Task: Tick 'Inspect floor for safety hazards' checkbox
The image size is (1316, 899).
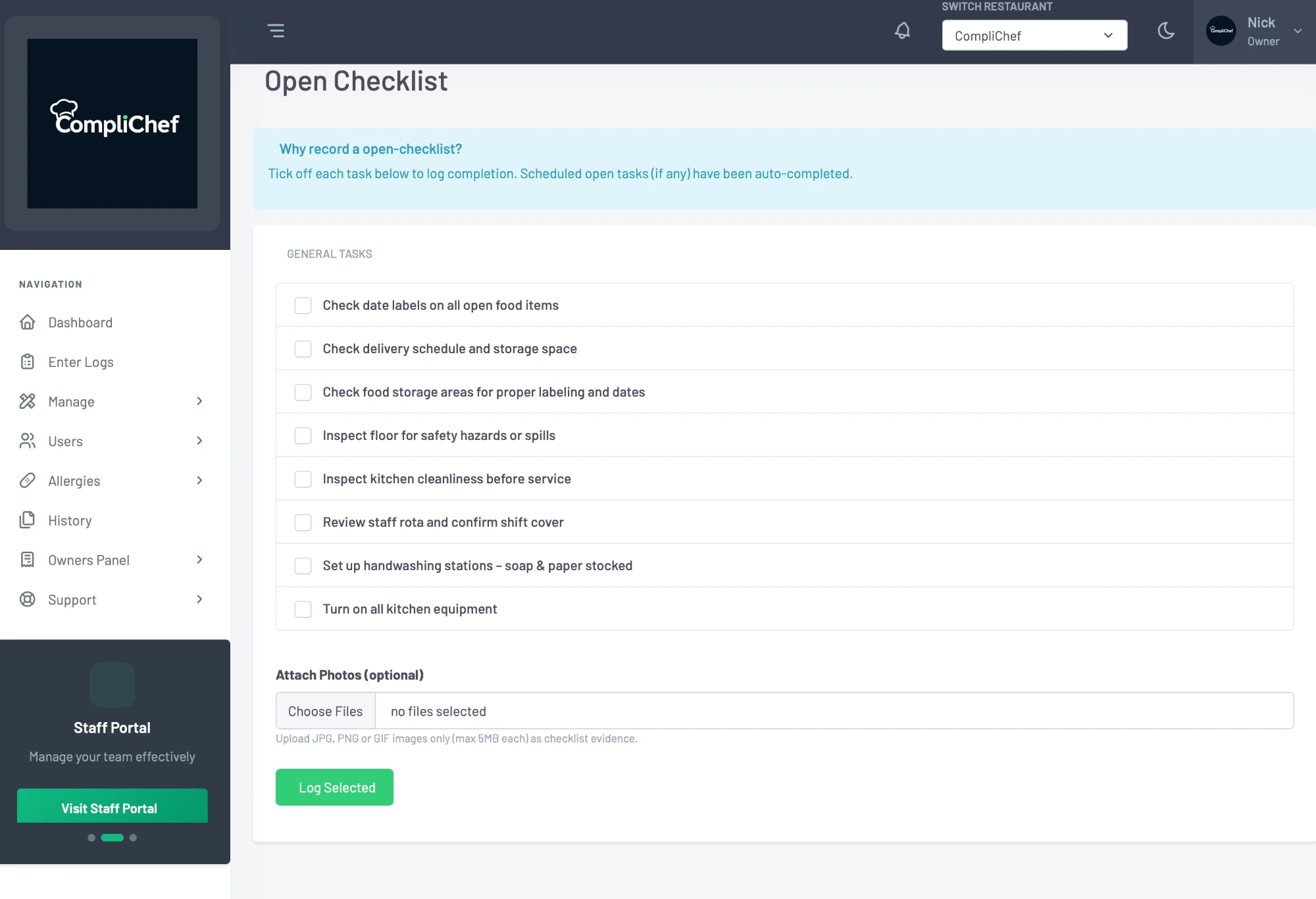Action: pos(303,435)
